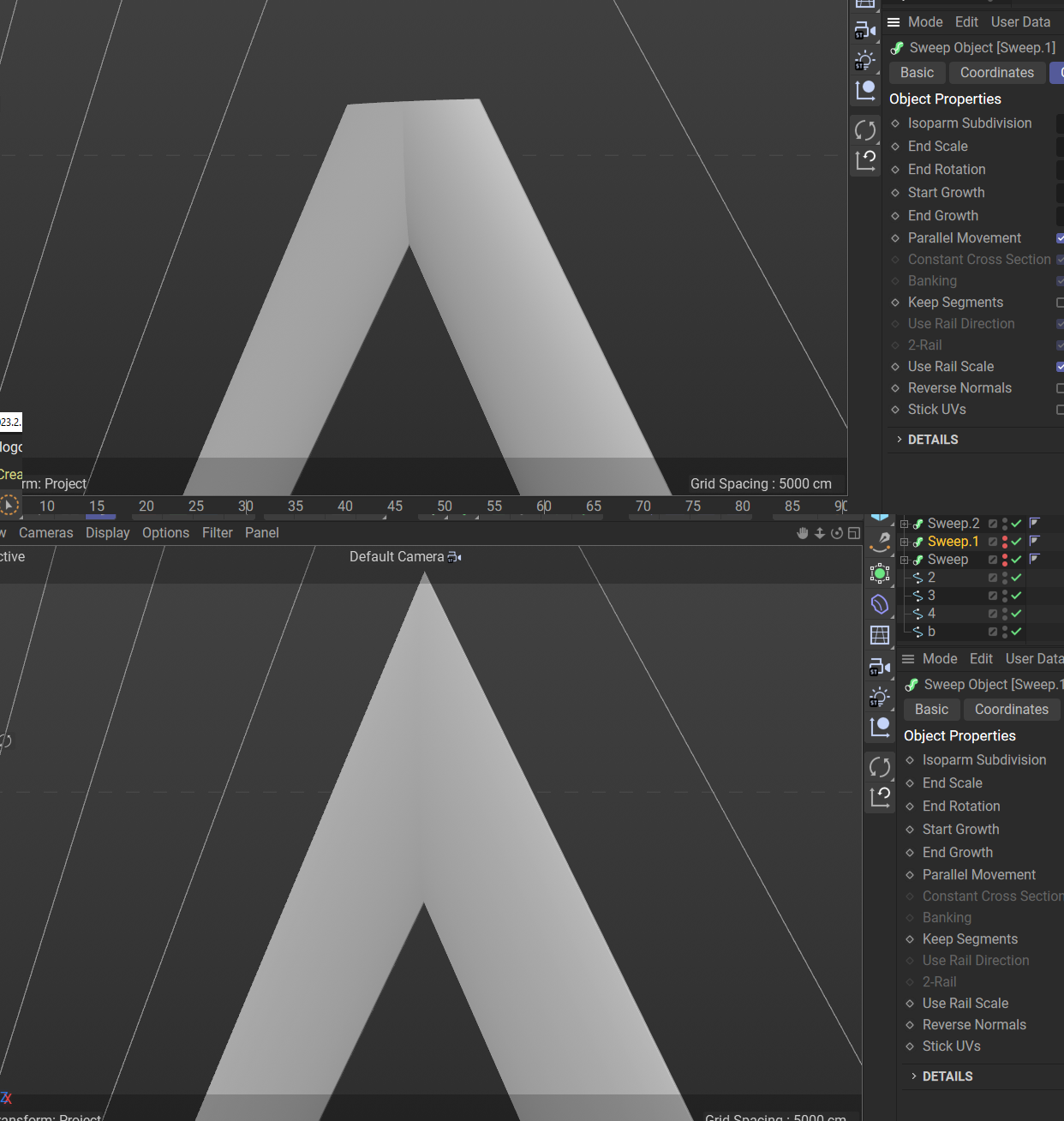Switch to Coordinates tab in lower panel
Image resolution: width=1064 pixels, height=1121 pixels.
pyautogui.click(x=1012, y=710)
